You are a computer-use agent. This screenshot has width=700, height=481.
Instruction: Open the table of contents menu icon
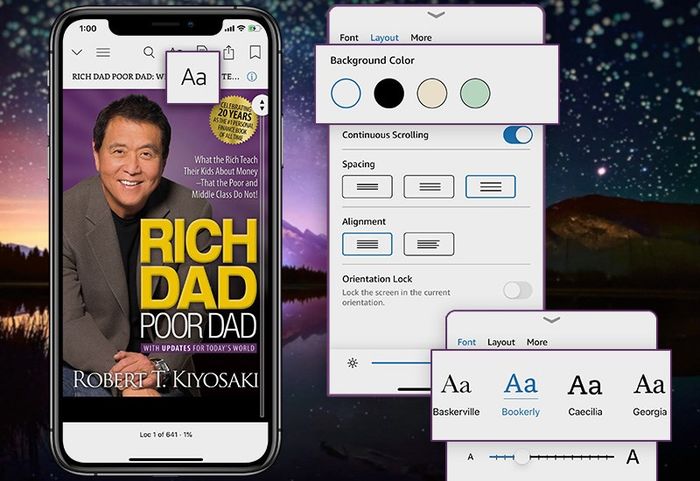[103, 53]
